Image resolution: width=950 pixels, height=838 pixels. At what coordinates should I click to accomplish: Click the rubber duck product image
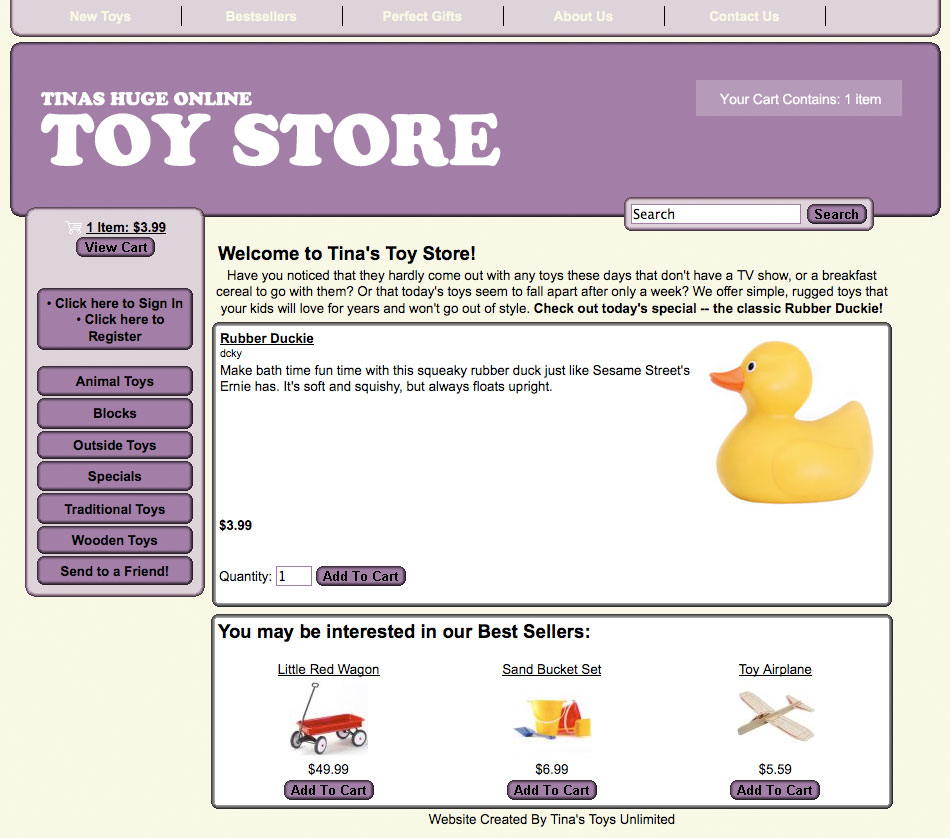[x=790, y=420]
